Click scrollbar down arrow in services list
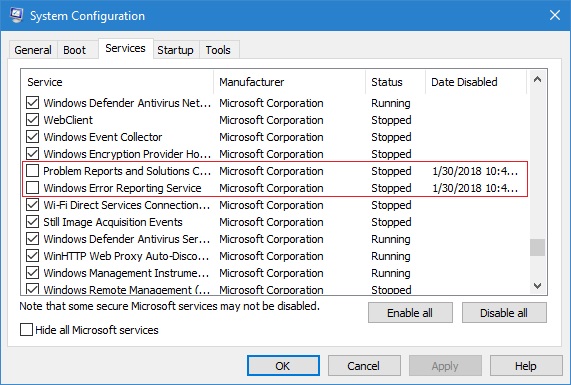 tap(537, 286)
